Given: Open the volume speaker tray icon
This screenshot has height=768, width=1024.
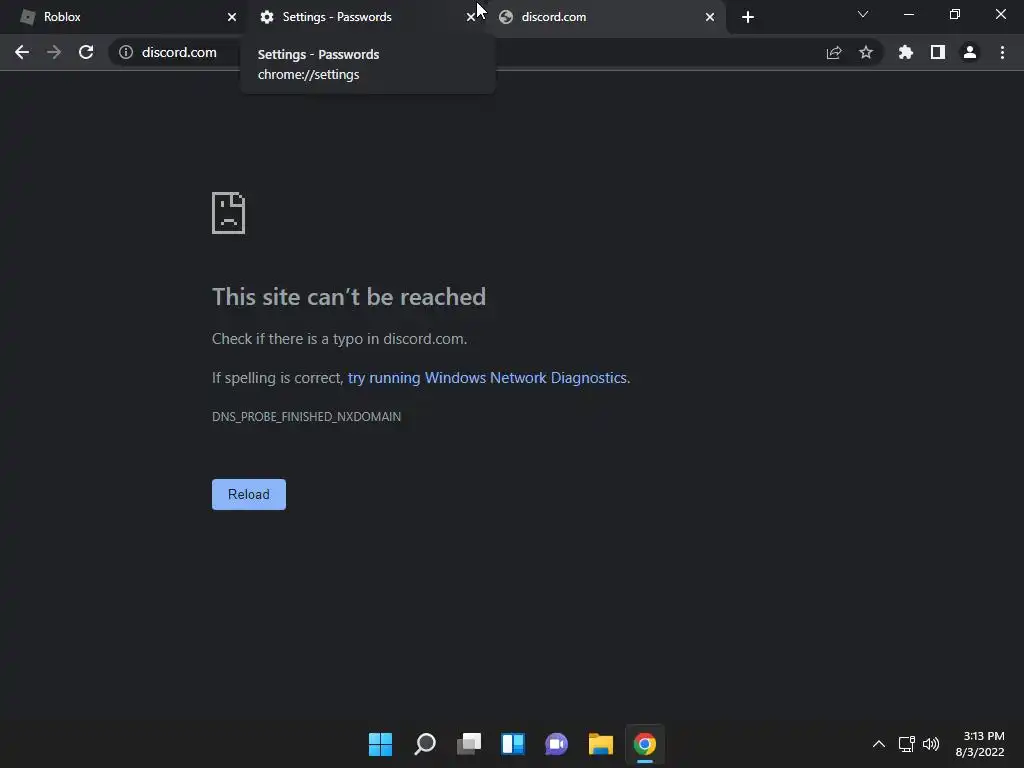Looking at the screenshot, I should [931, 744].
